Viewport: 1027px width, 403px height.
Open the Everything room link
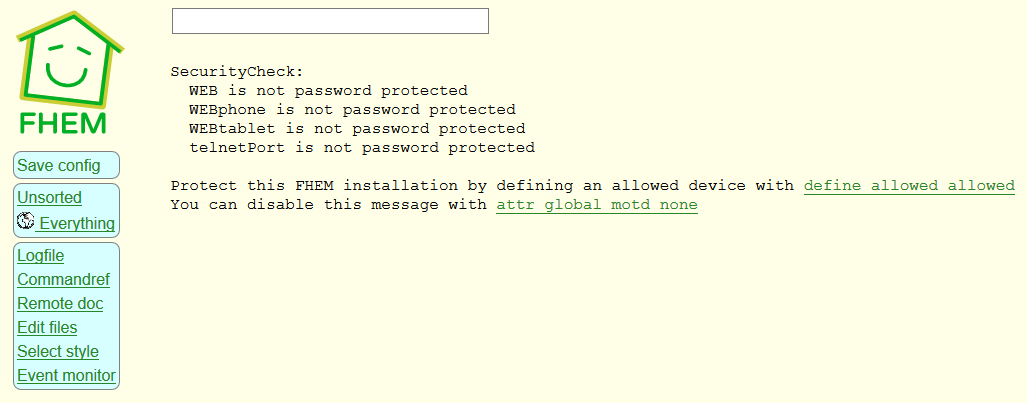click(x=75, y=223)
